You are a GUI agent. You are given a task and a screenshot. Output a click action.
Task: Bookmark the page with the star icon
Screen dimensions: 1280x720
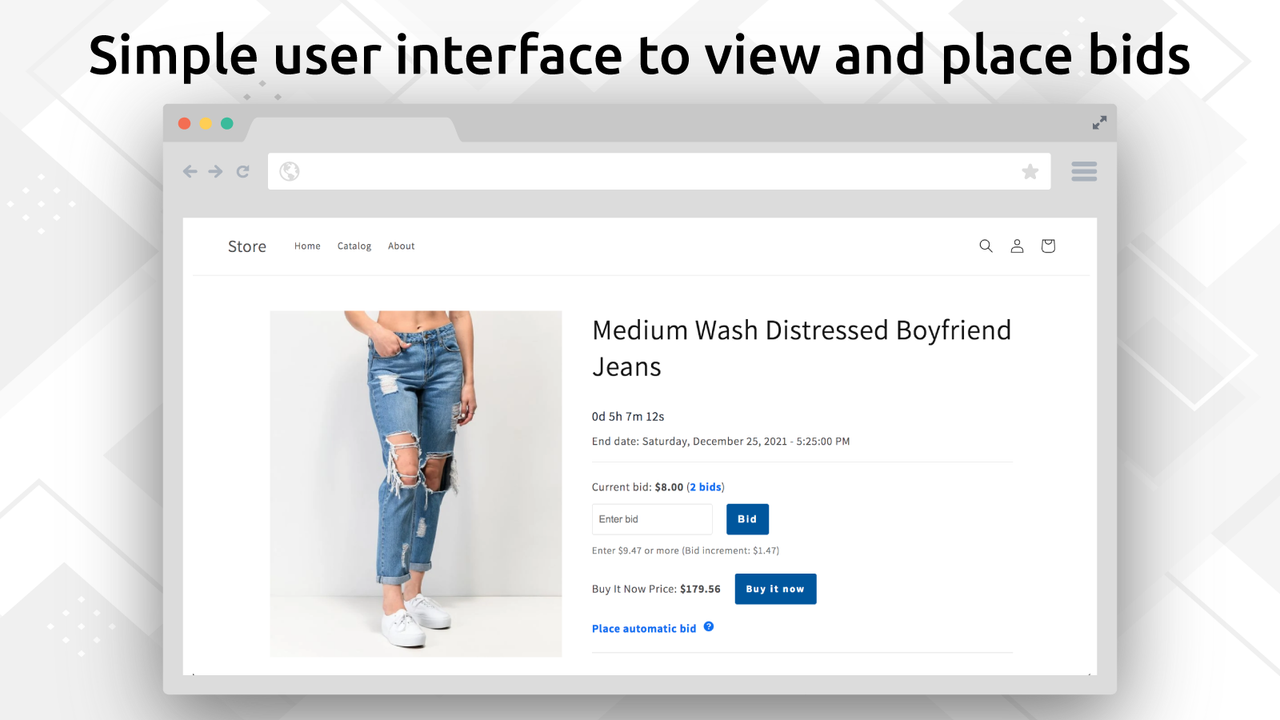click(1030, 171)
